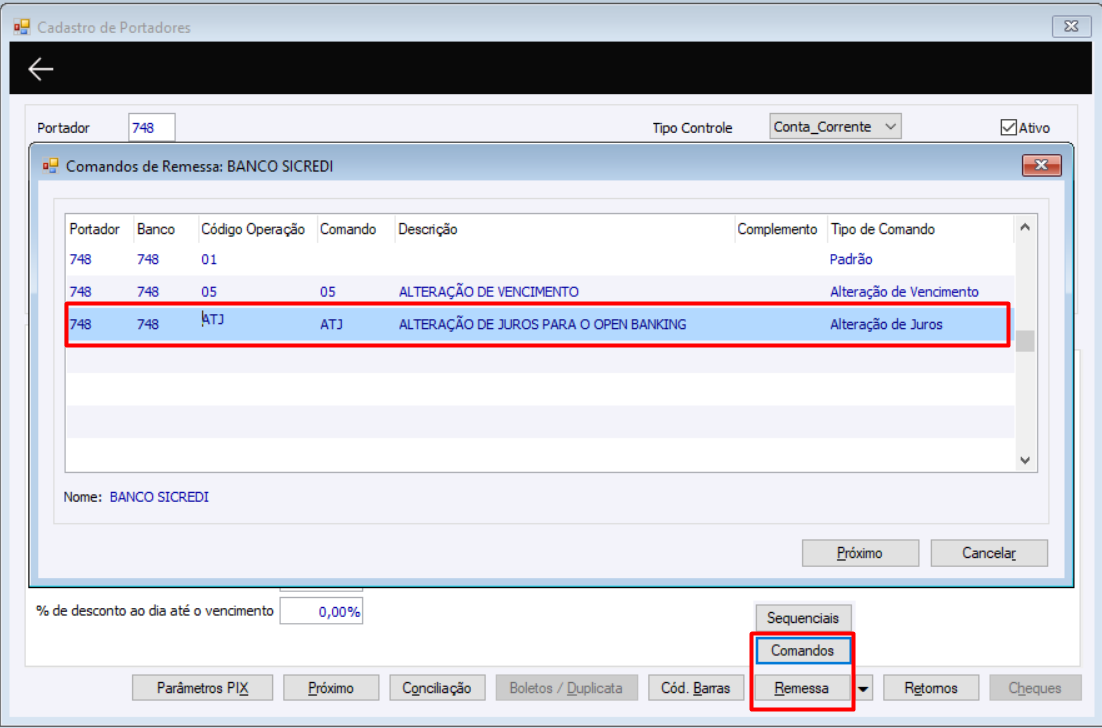Close the Cadastro de Portadores window
The width and height of the screenshot is (1102, 728).
click(1071, 26)
